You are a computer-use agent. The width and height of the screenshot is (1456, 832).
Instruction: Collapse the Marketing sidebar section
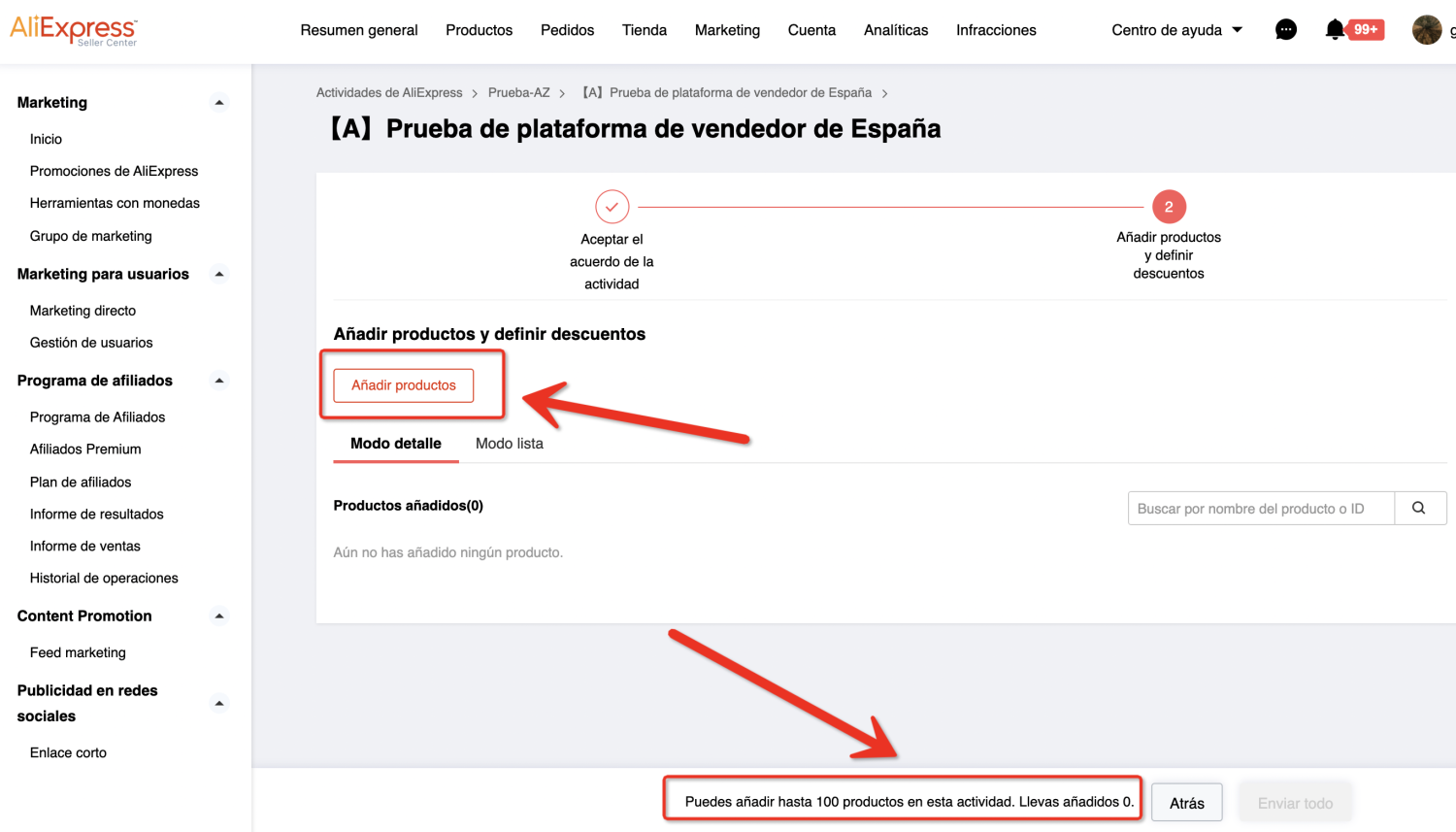[x=219, y=103]
